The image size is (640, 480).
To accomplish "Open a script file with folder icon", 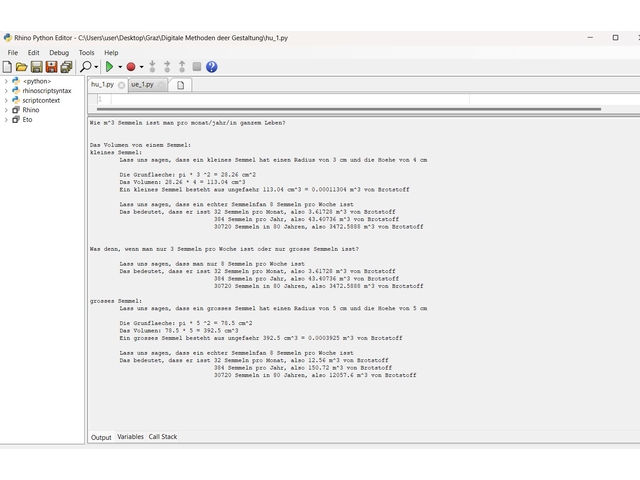I will (22, 67).
